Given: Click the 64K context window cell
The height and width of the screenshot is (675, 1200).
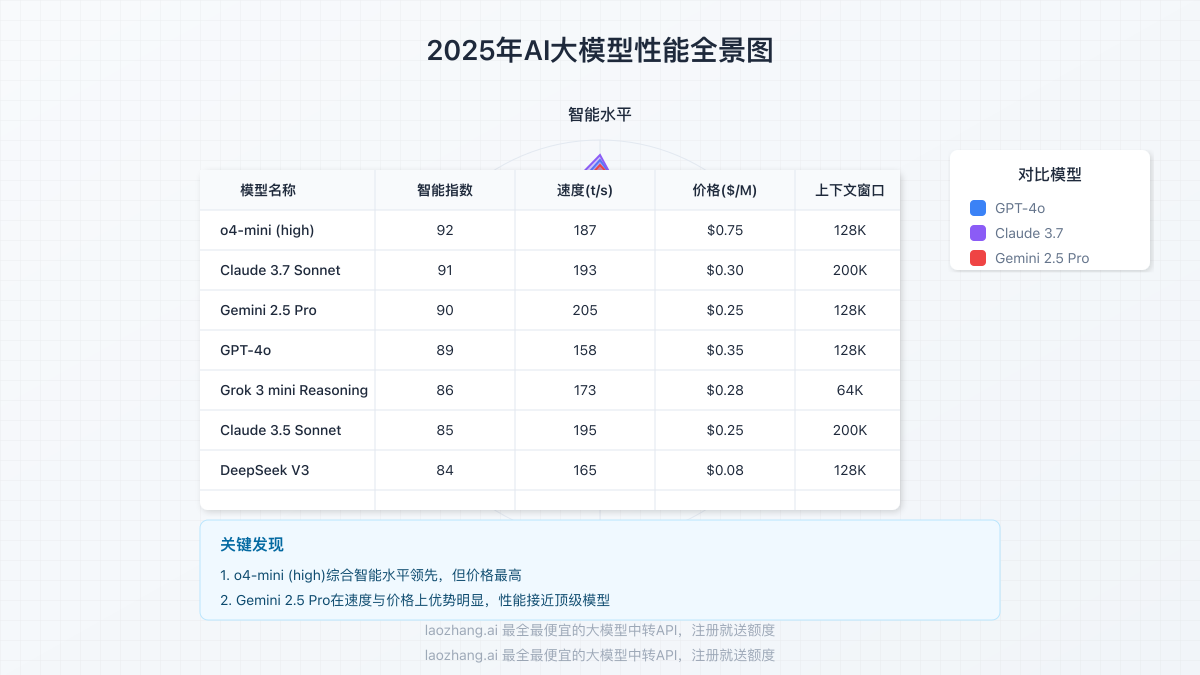Looking at the screenshot, I should click(x=850, y=390).
